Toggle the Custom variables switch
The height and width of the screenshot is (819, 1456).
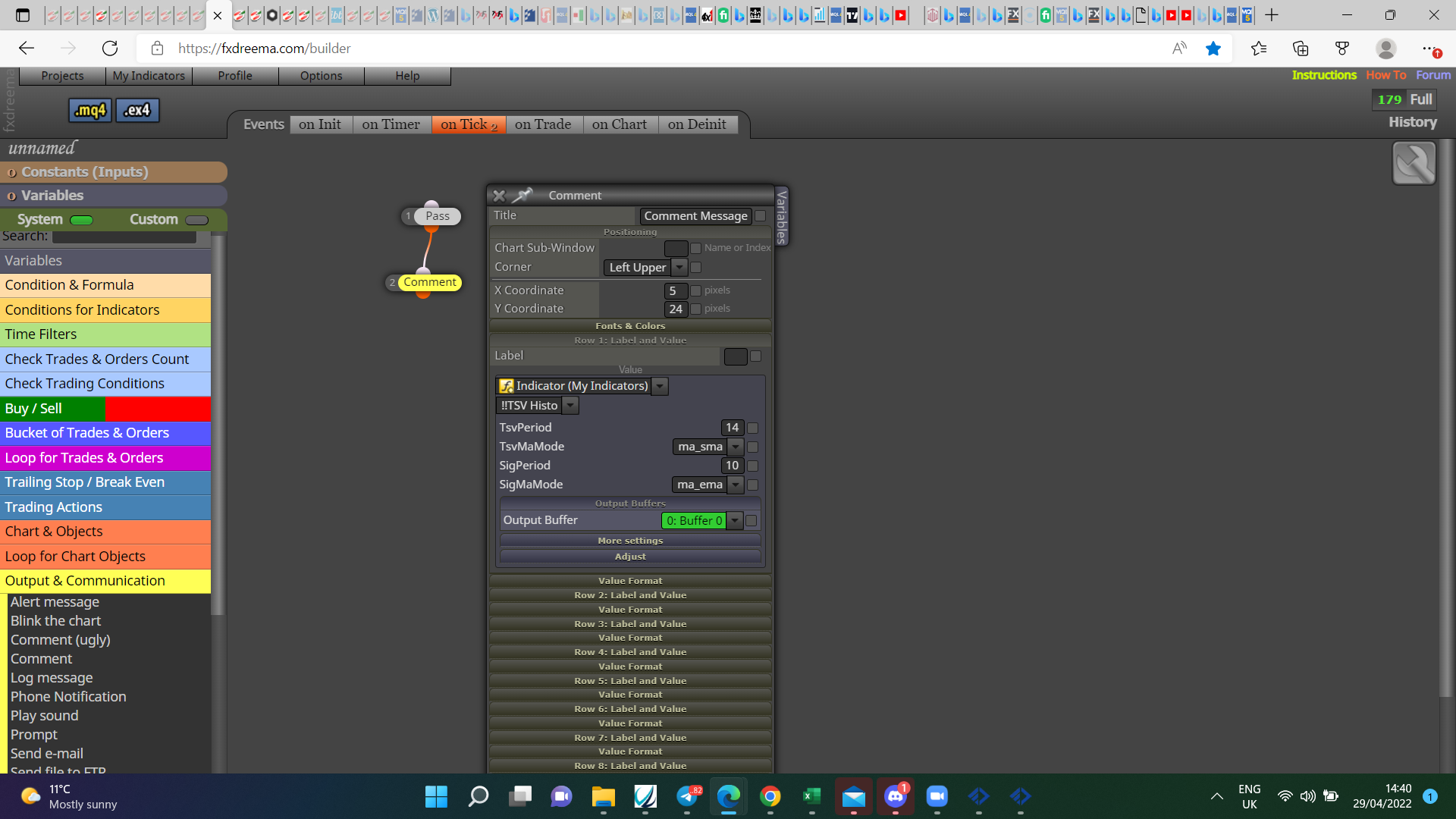tap(196, 220)
